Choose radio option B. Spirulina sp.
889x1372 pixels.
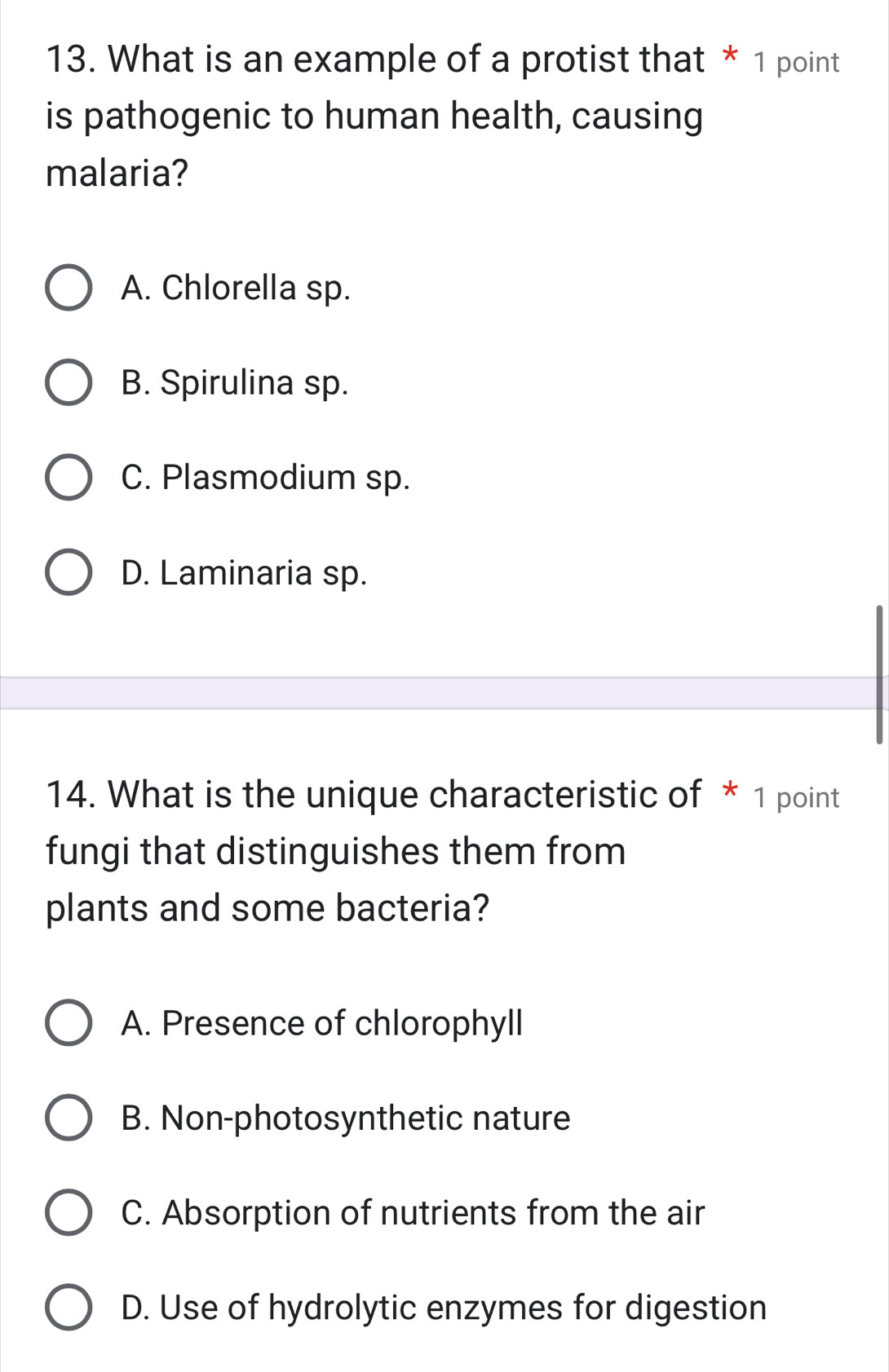[69, 382]
